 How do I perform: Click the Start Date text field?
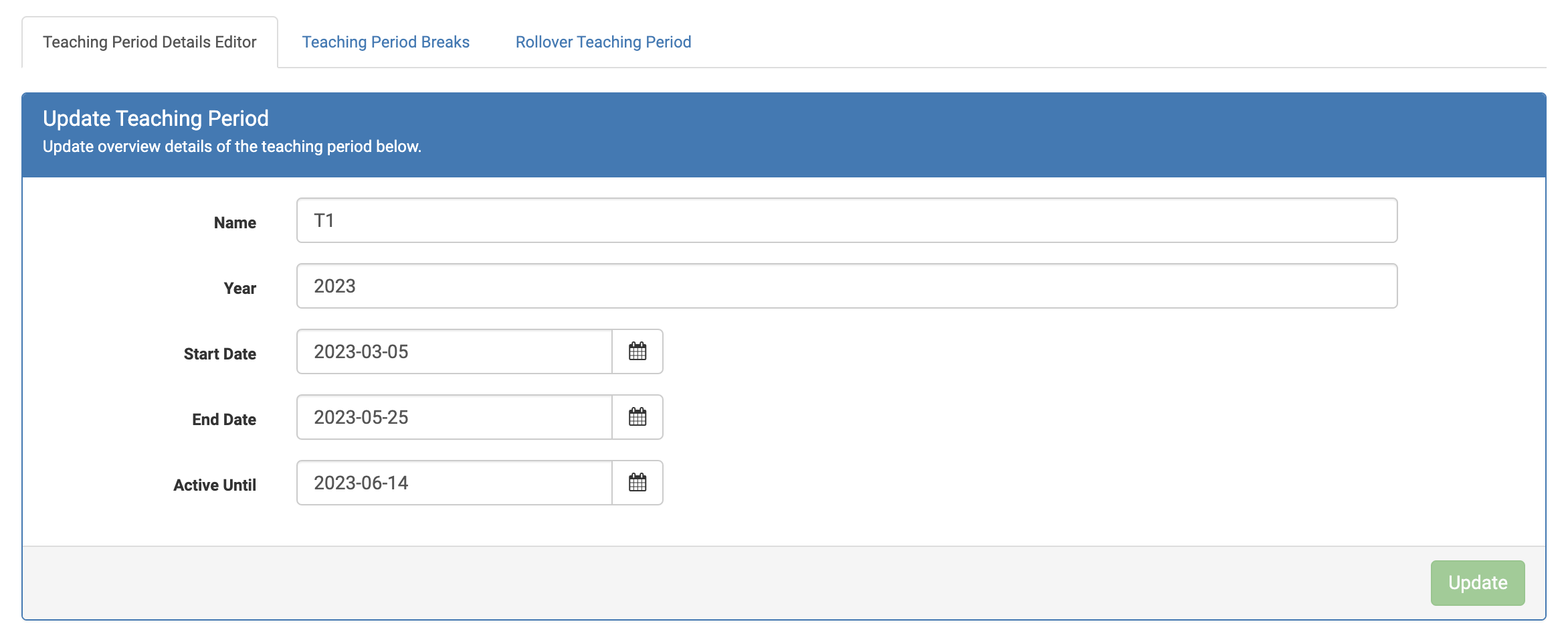click(454, 351)
